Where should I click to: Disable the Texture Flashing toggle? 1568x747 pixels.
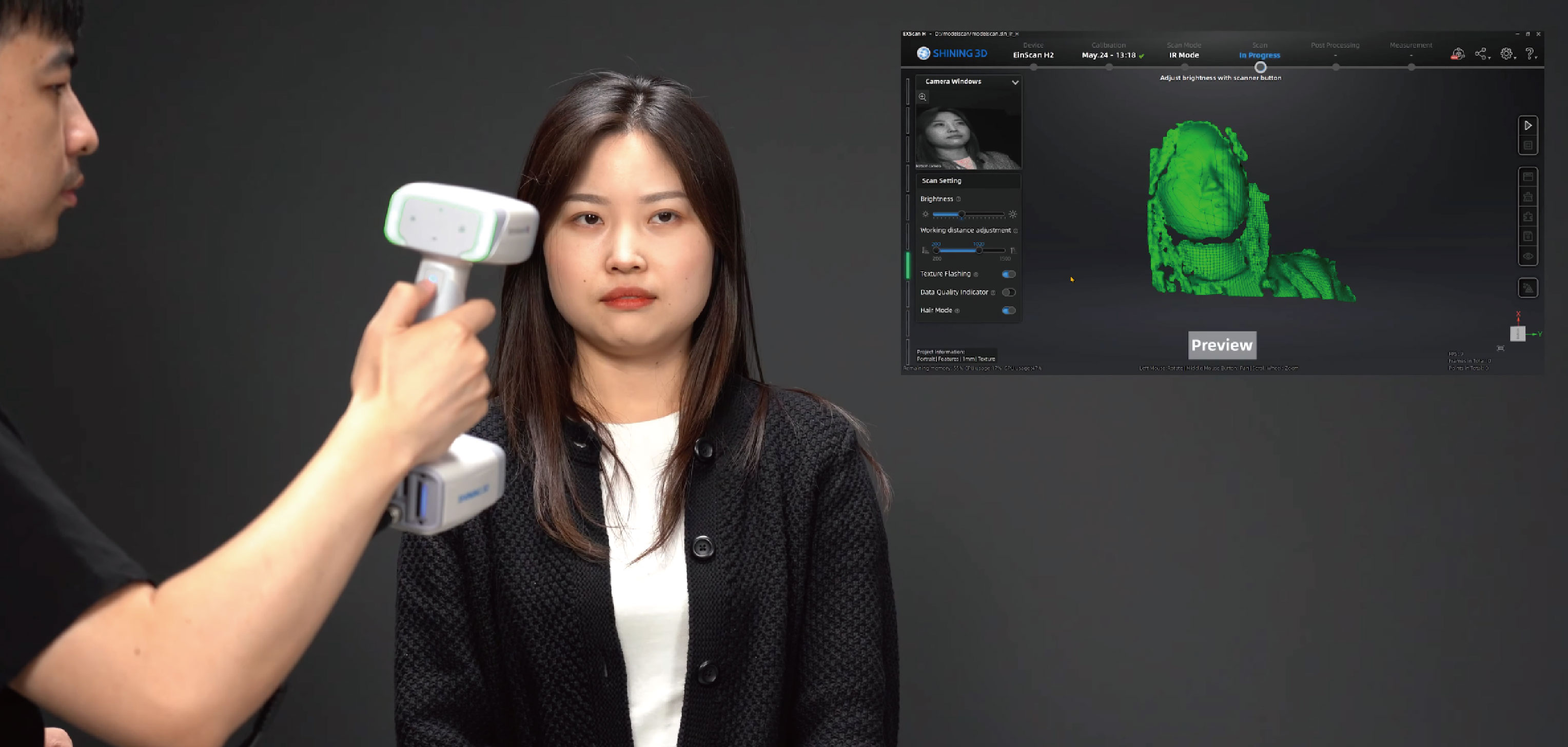1009,274
